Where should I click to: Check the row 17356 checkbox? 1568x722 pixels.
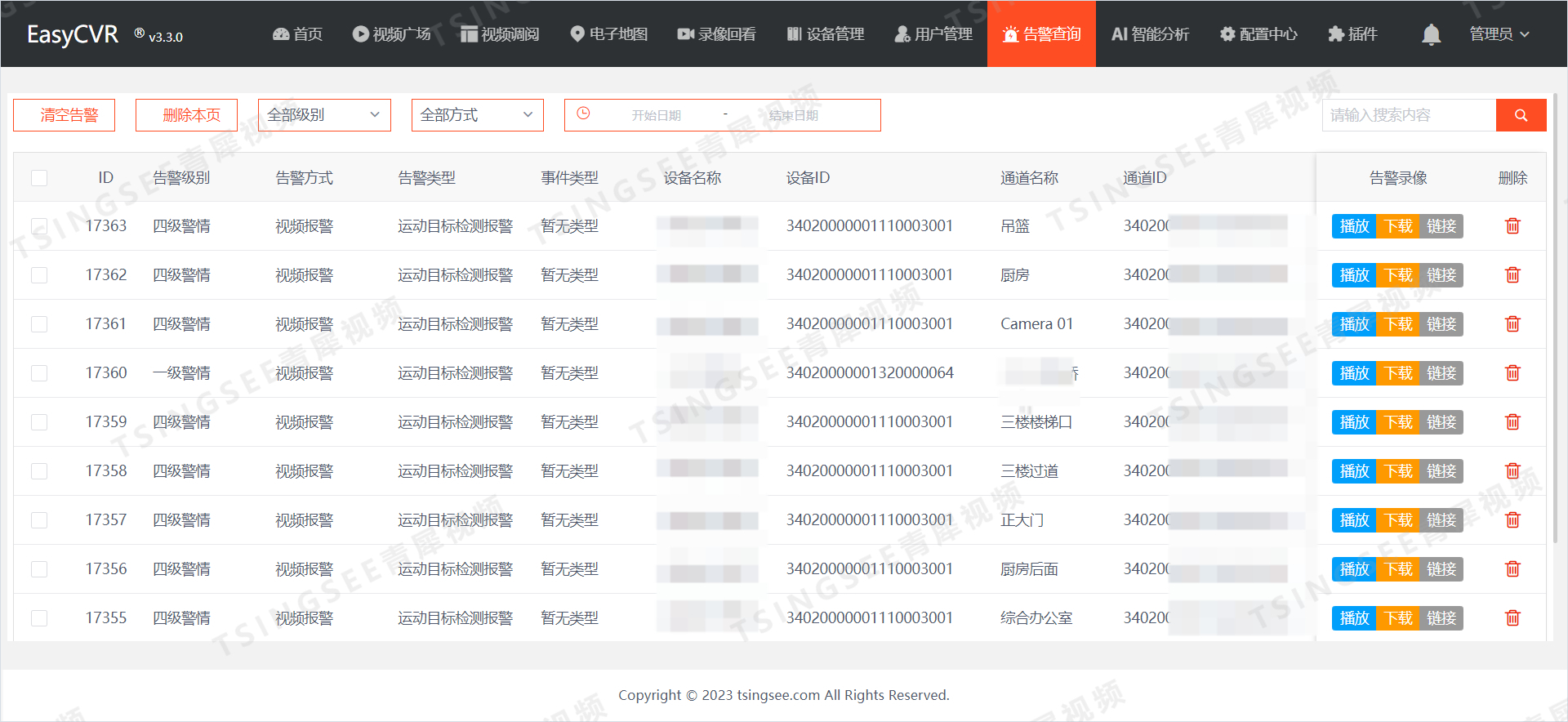click(x=39, y=569)
